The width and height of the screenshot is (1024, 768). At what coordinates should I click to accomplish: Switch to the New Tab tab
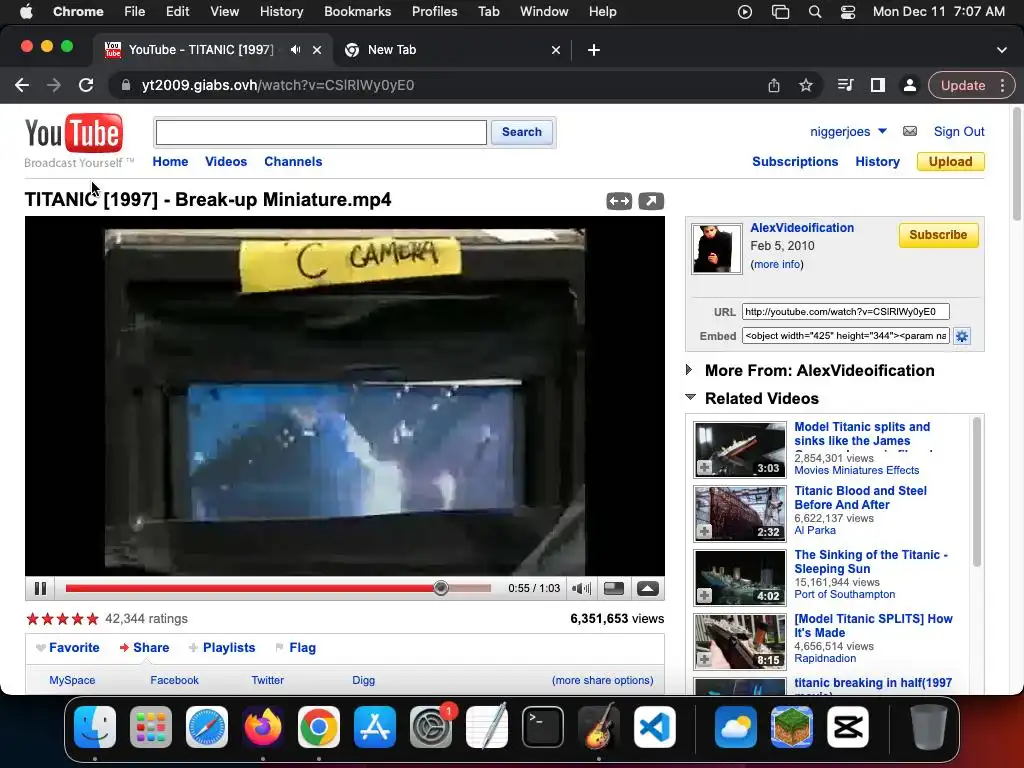(452, 50)
